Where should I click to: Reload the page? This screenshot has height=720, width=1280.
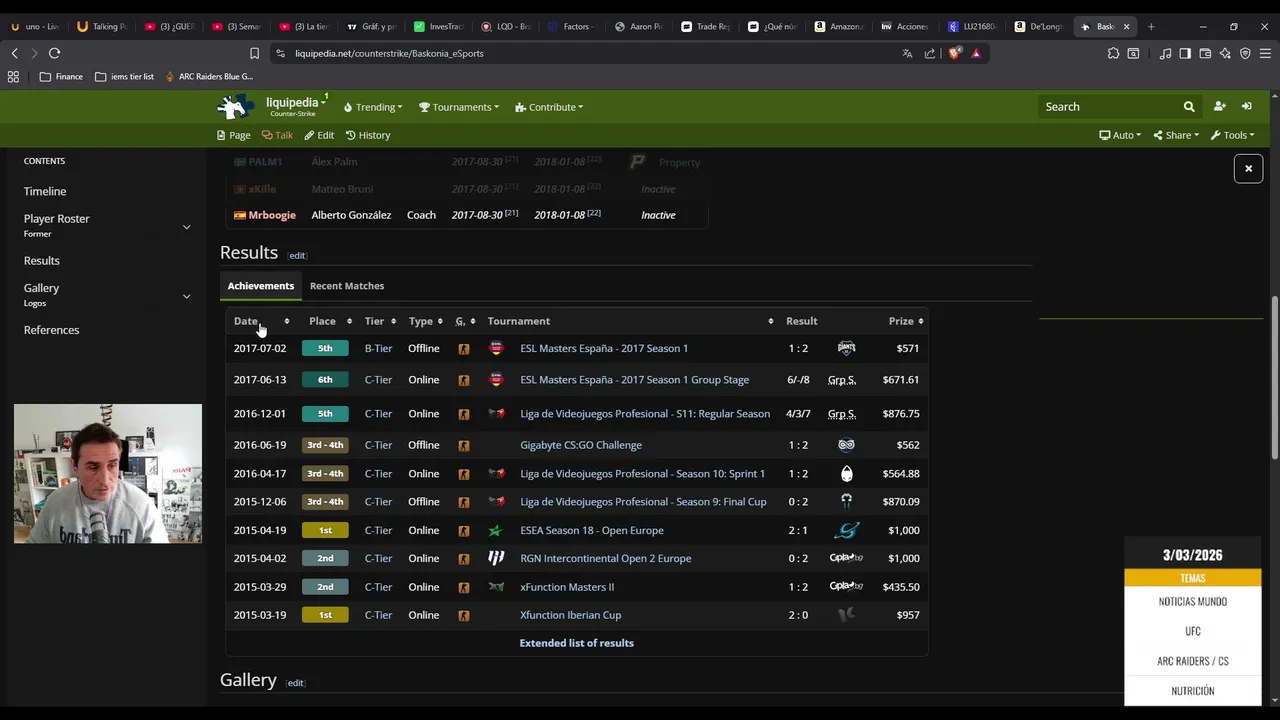pos(54,53)
